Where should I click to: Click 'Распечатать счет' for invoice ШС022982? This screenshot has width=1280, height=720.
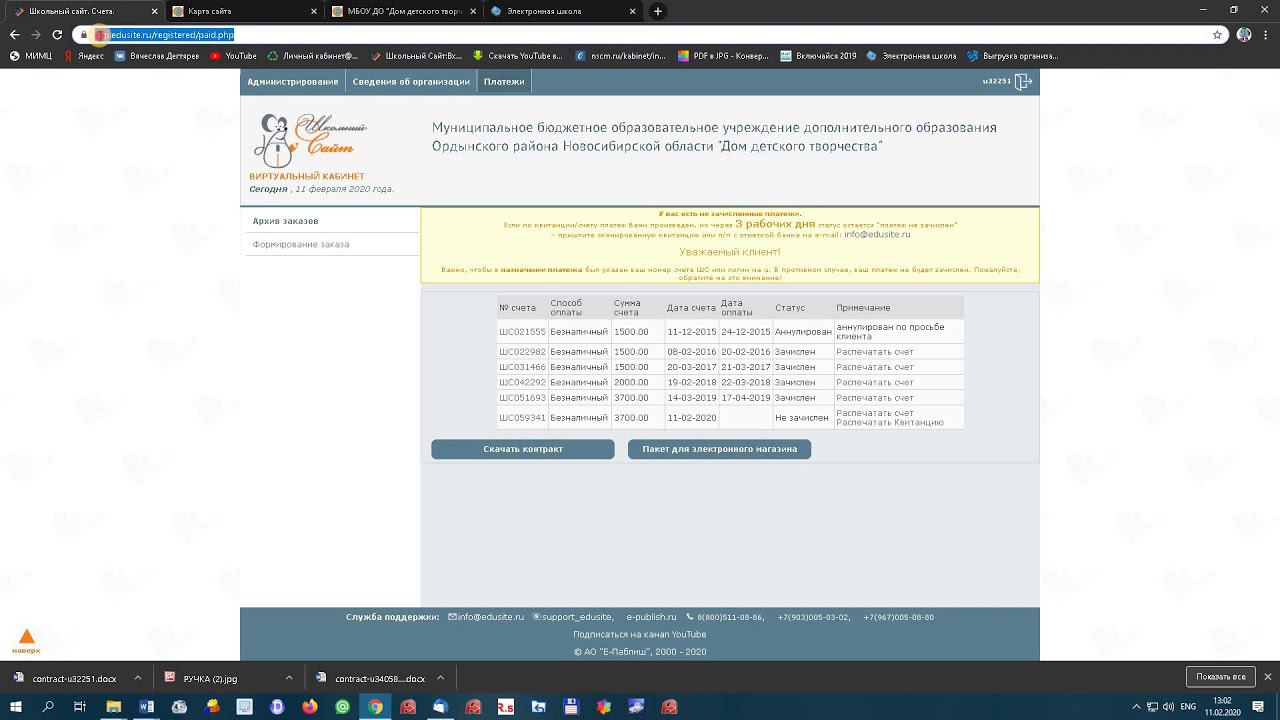point(875,352)
